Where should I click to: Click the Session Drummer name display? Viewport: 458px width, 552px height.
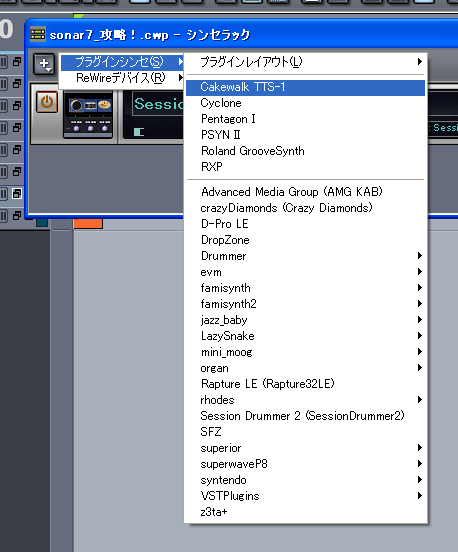pos(158,104)
